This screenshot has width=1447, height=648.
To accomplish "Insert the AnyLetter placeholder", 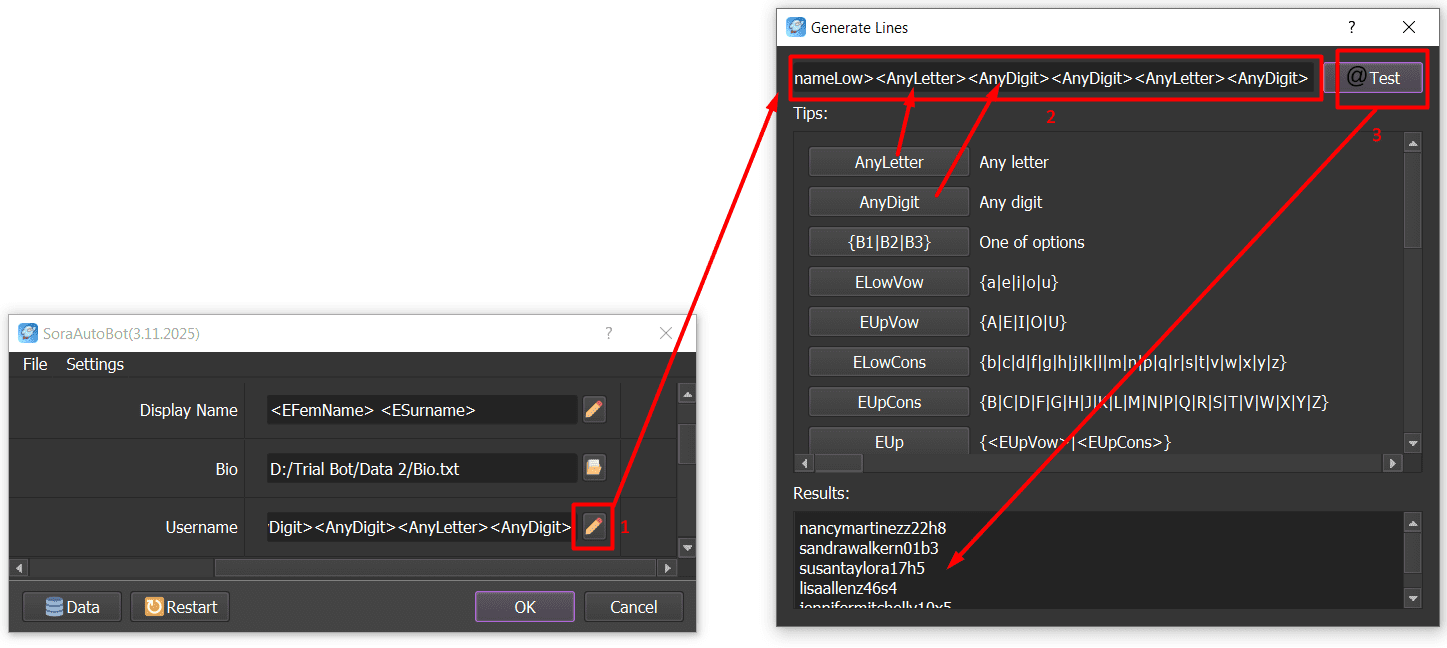I will [888, 161].
